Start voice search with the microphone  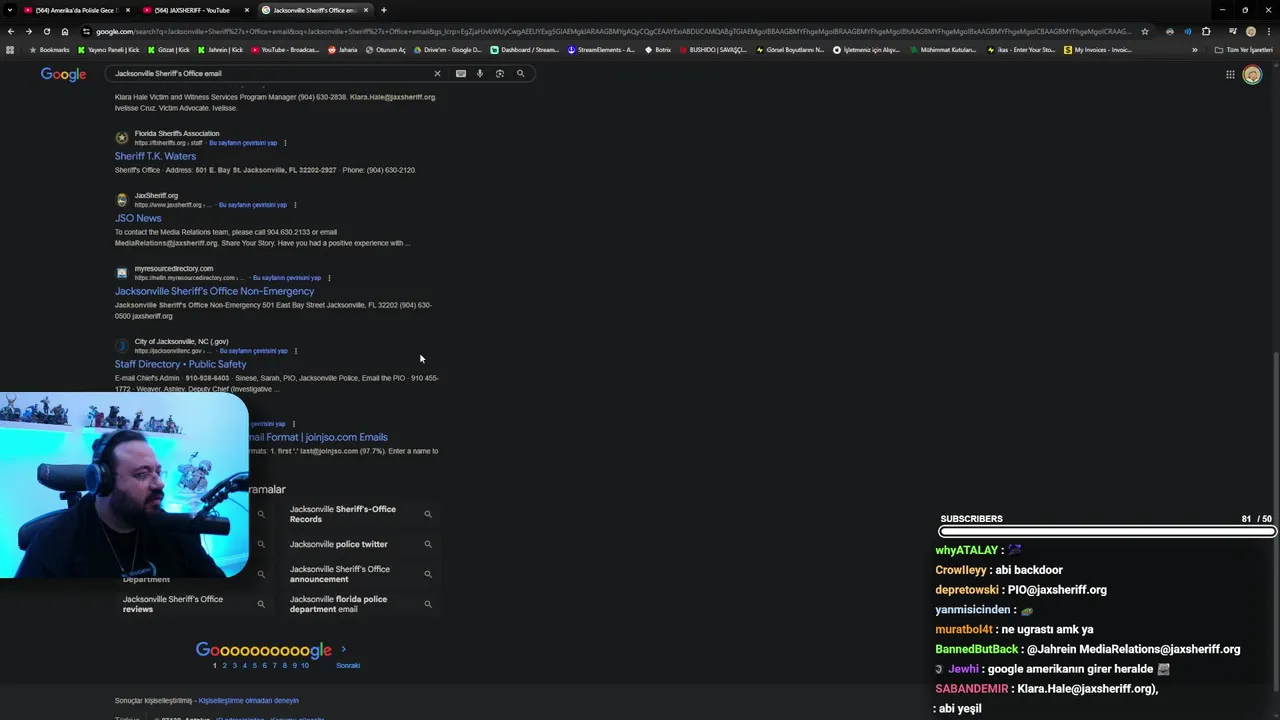pyautogui.click(x=480, y=73)
